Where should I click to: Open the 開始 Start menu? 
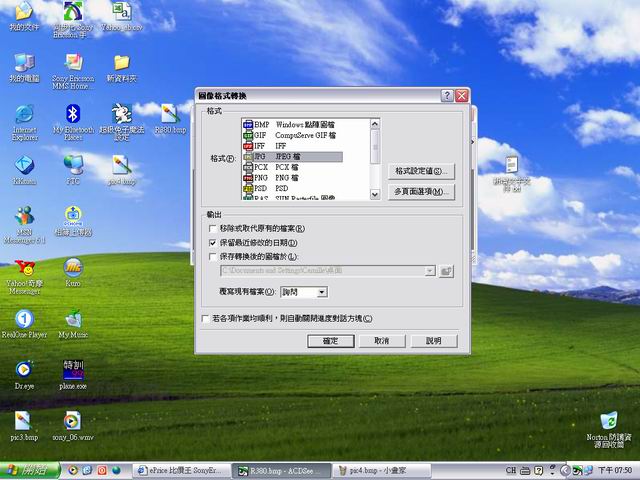[30, 471]
